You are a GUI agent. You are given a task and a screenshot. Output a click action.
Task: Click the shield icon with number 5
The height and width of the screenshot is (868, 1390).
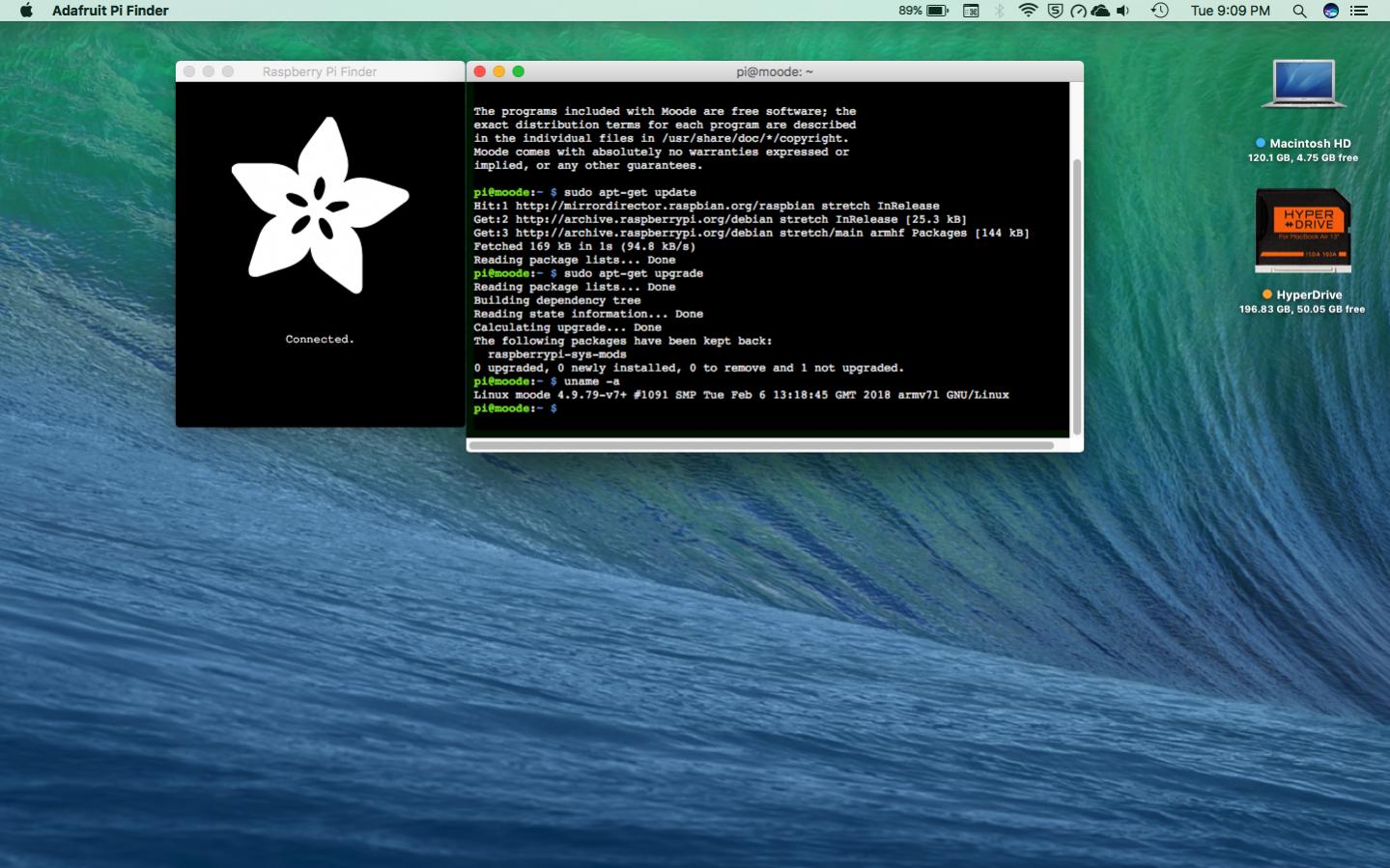[x=1055, y=11]
